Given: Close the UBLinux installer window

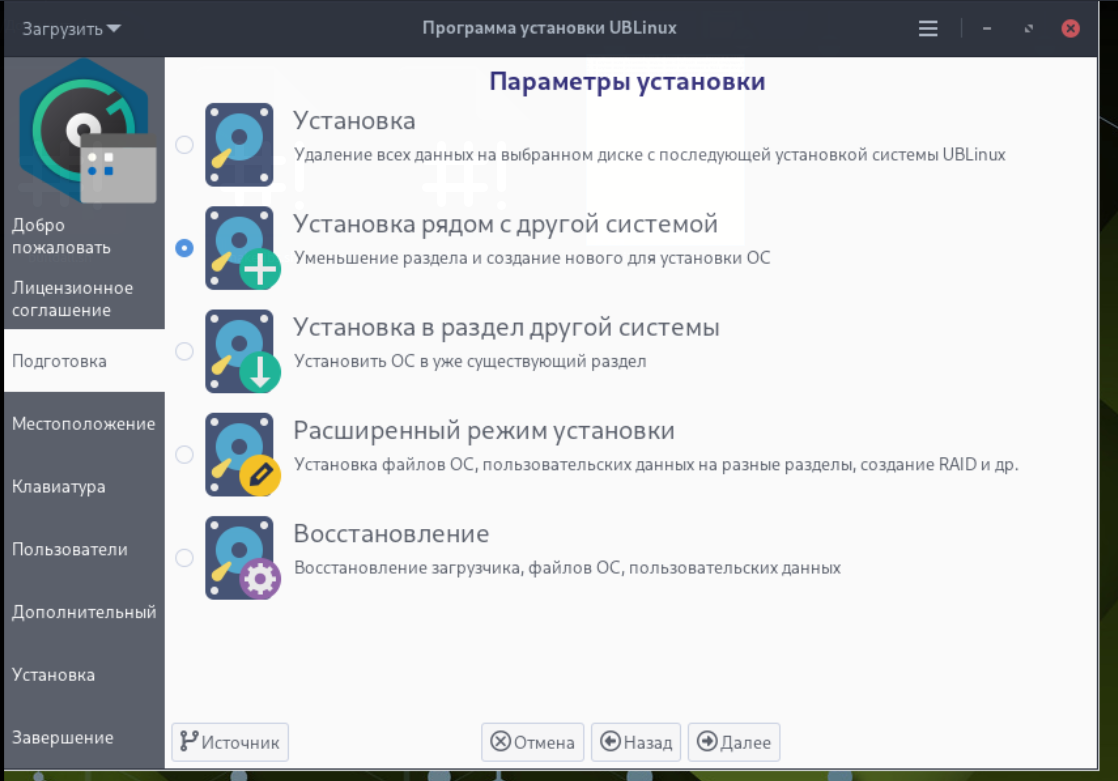Looking at the screenshot, I should (x=1070, y=29).
